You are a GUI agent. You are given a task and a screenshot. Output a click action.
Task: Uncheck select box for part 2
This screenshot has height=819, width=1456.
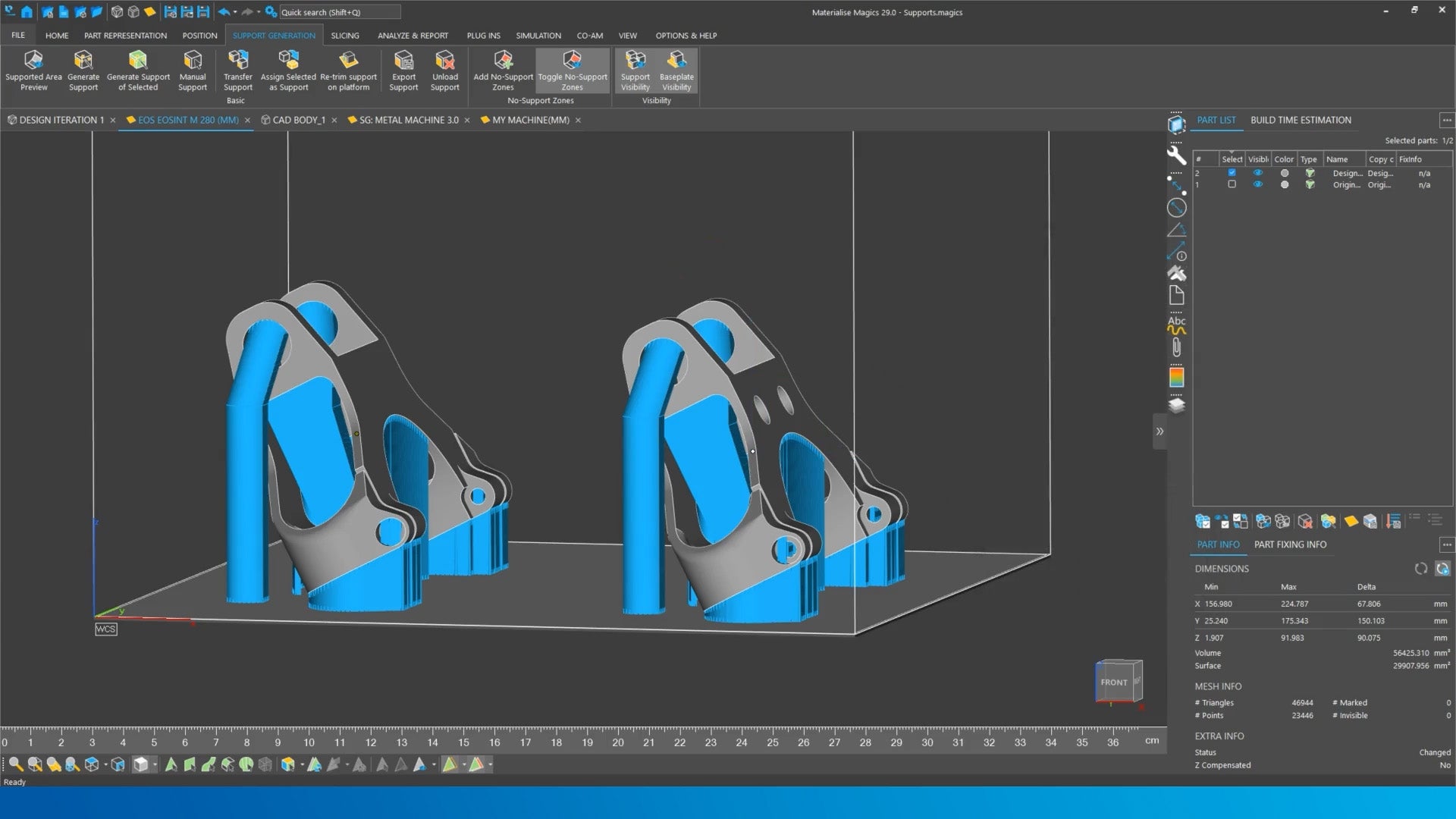click(1232, 173)
